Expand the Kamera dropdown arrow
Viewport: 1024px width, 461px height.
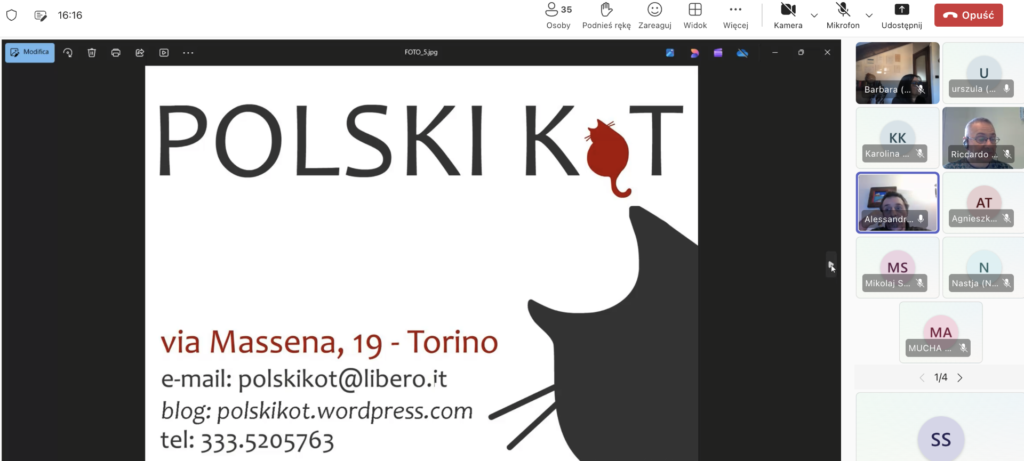pos(814,15)
